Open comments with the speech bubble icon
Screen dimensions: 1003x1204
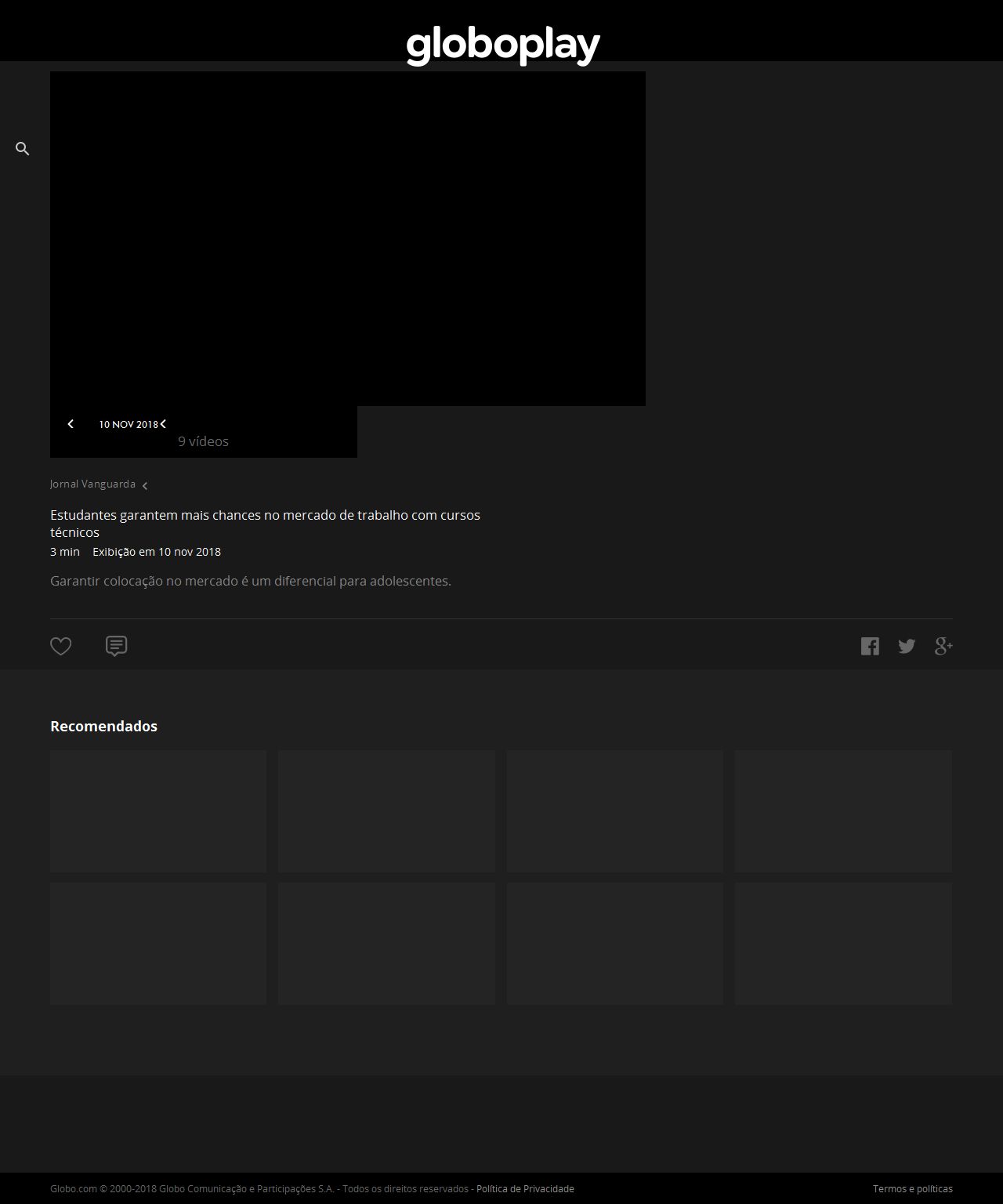[116, 646]
